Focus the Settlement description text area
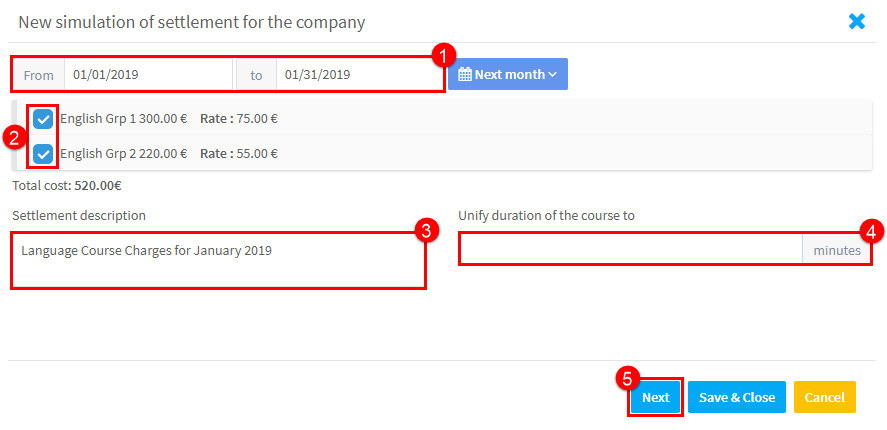 [x=218, y=260]
